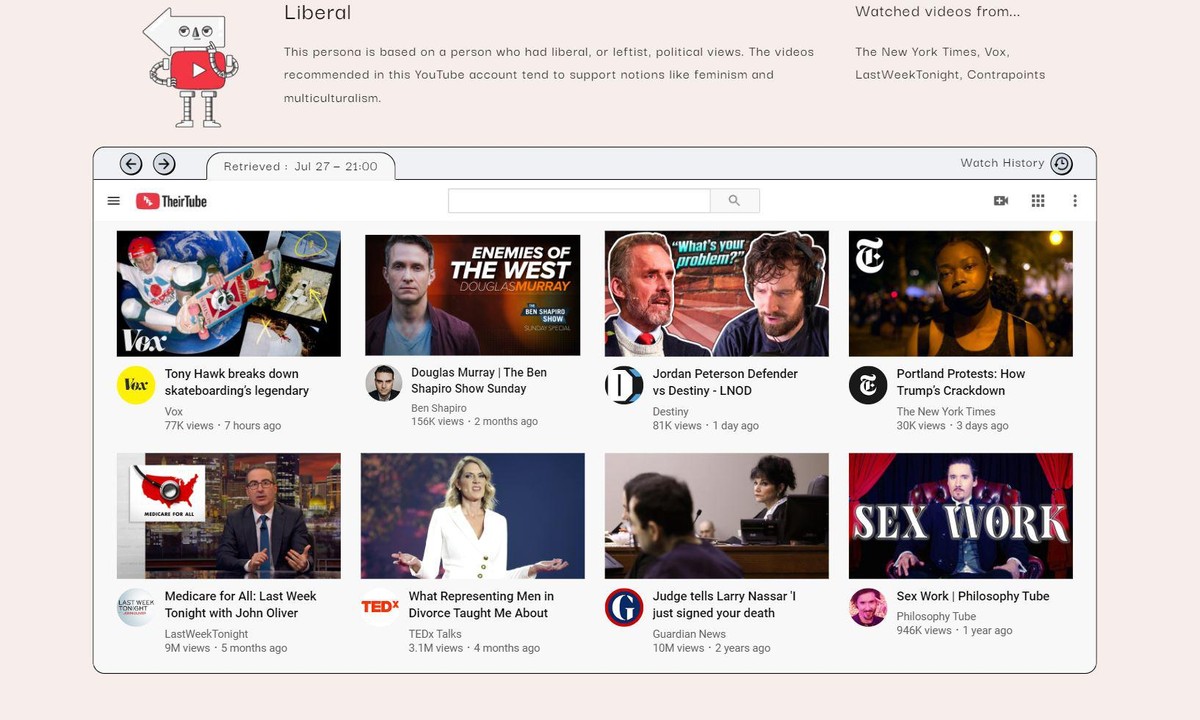This screenshot has width=1200, height=720.
Task: Click the Vox channel name
Action: tap(174, 411)
